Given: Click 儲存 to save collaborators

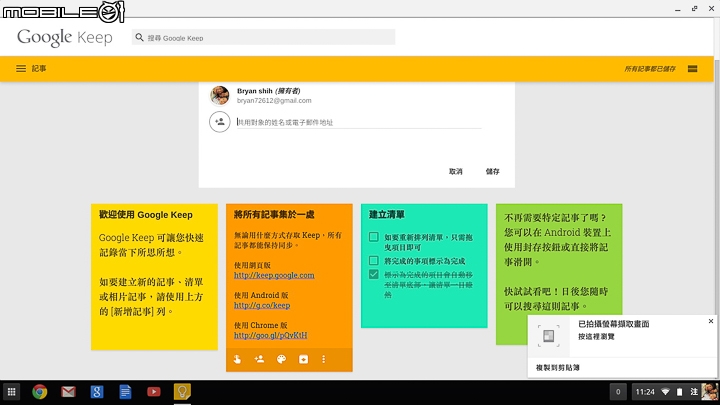Looking at the screenshot, I should coord(492,171).
